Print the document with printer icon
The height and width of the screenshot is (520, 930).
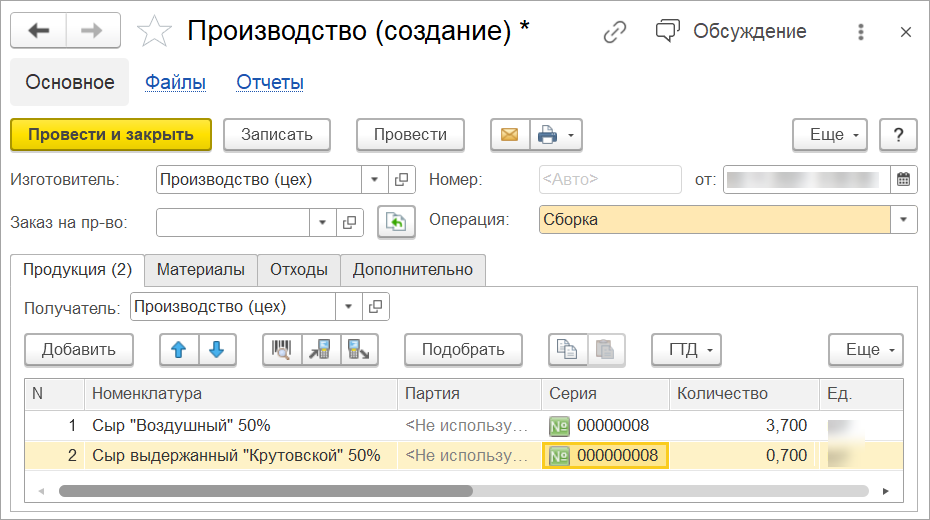pyautogui.click(x=547, y=135)
